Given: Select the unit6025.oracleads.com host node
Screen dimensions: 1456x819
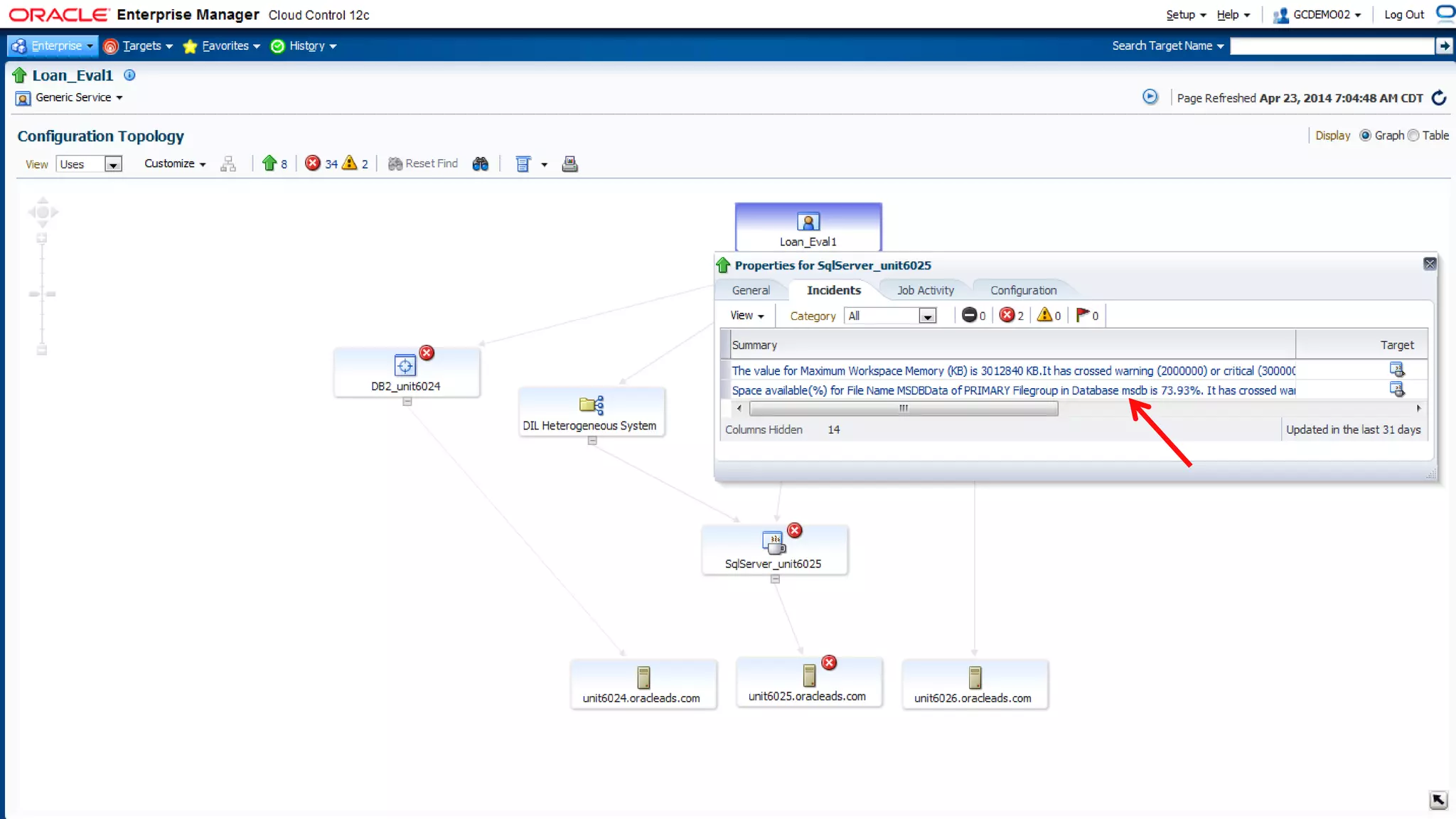Looking at the screenshot, I should coord(809,682).
